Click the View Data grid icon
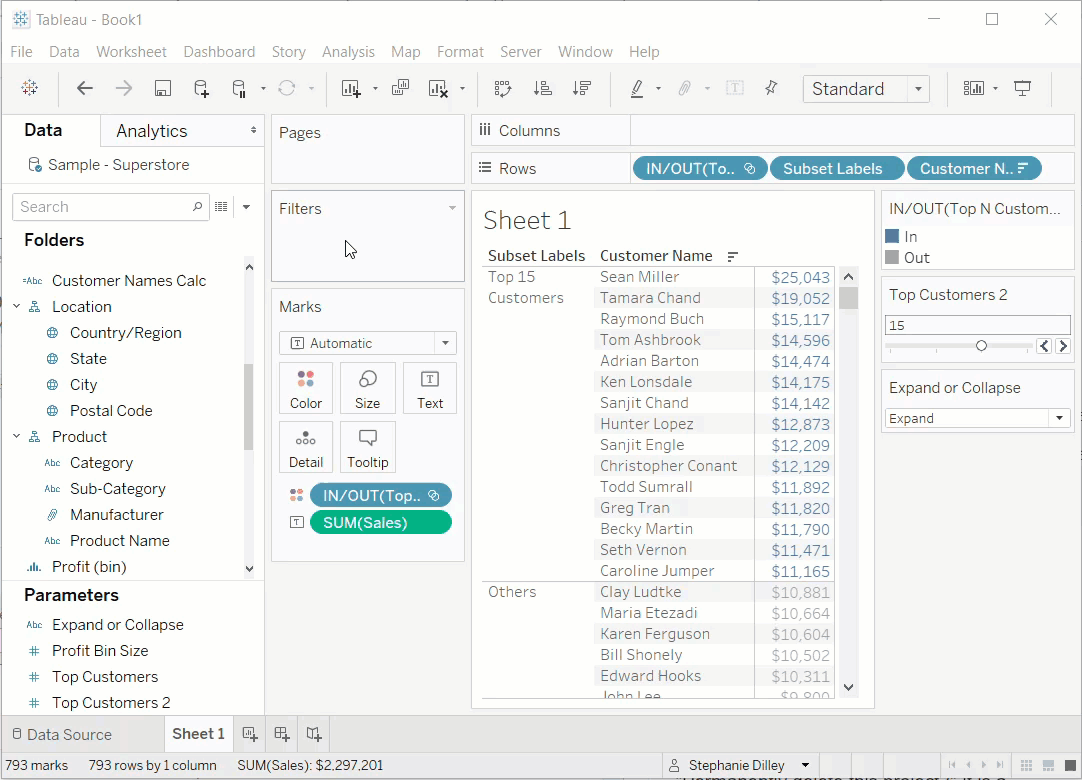The width and height of the screenshot is (1082, 780). click(221, 206)
